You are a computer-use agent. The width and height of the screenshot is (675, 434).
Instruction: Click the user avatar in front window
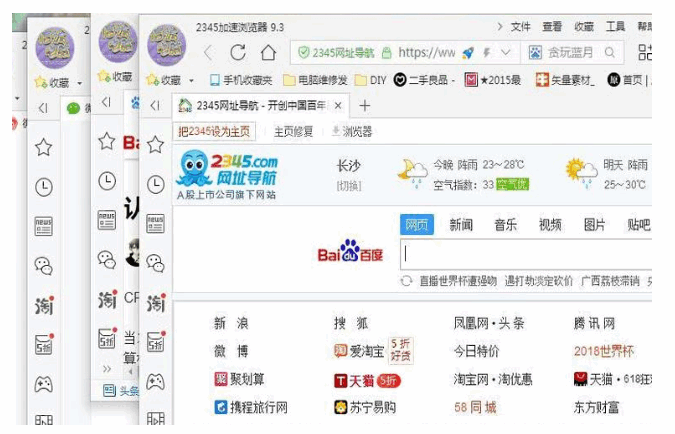click(167, 45)
